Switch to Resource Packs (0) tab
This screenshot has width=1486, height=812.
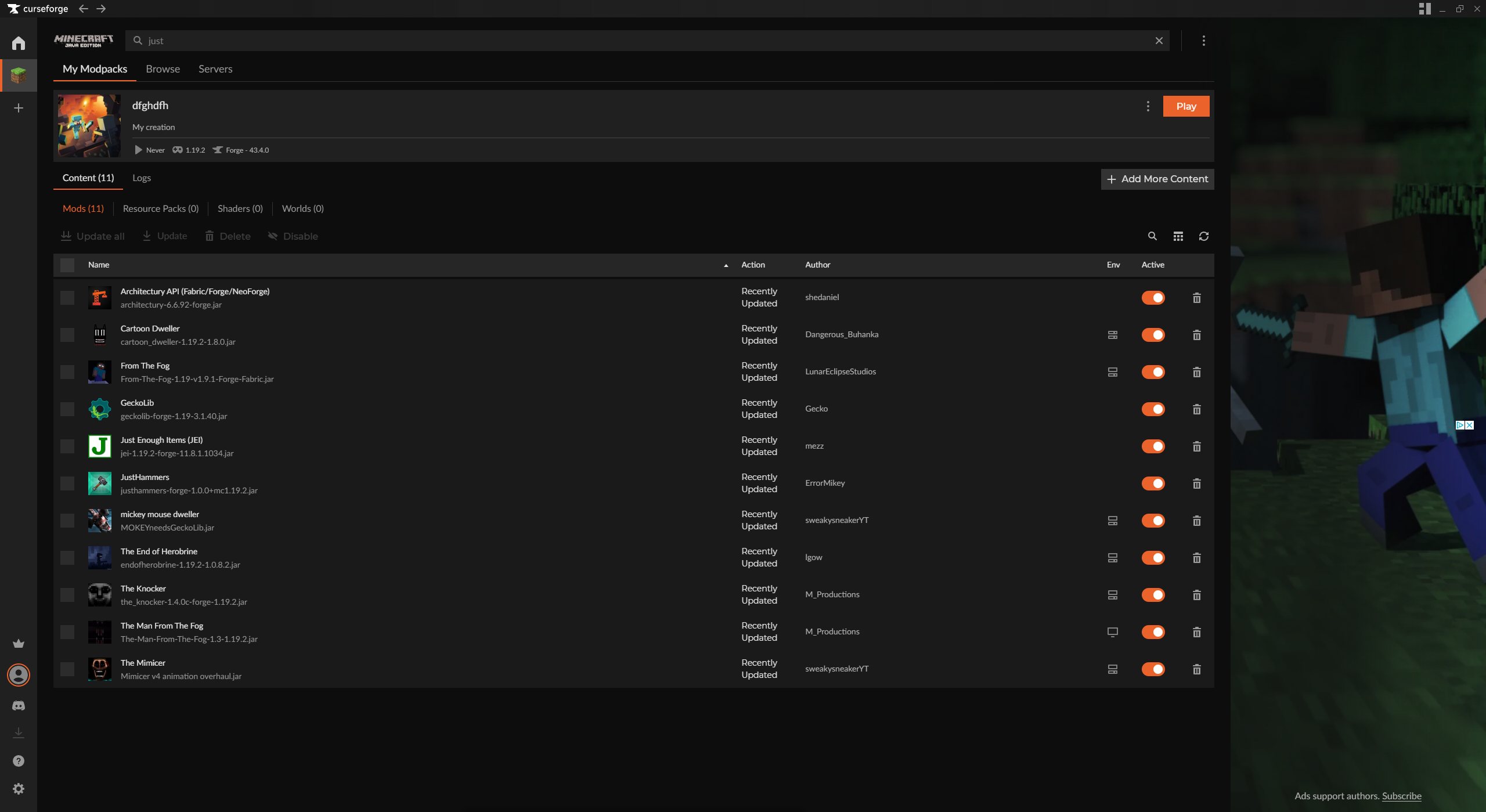pyautogui.click(x=161, y=208)
